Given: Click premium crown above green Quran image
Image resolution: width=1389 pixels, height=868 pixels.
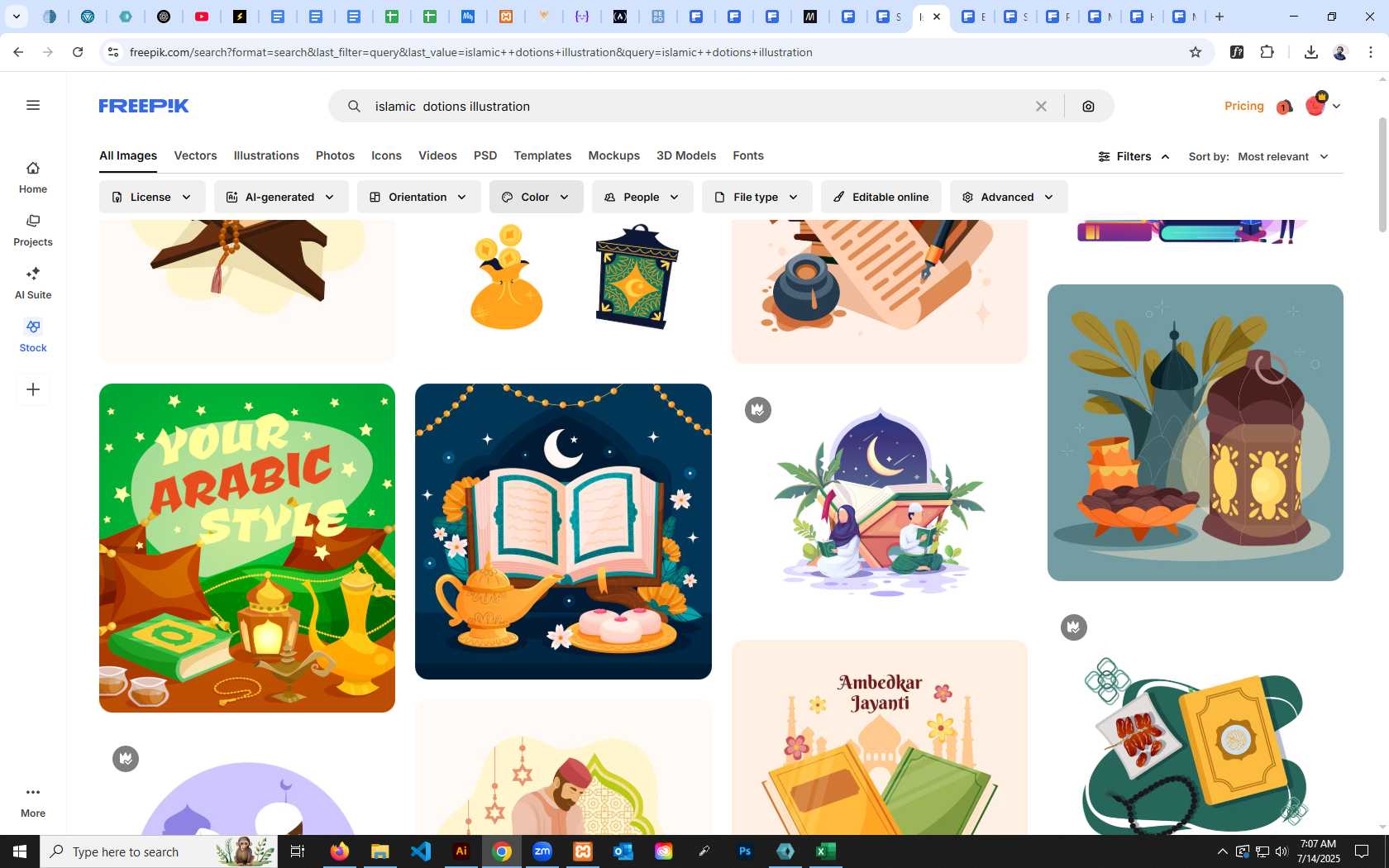Looking at the screenshot, I should (x=1073, y=627).
